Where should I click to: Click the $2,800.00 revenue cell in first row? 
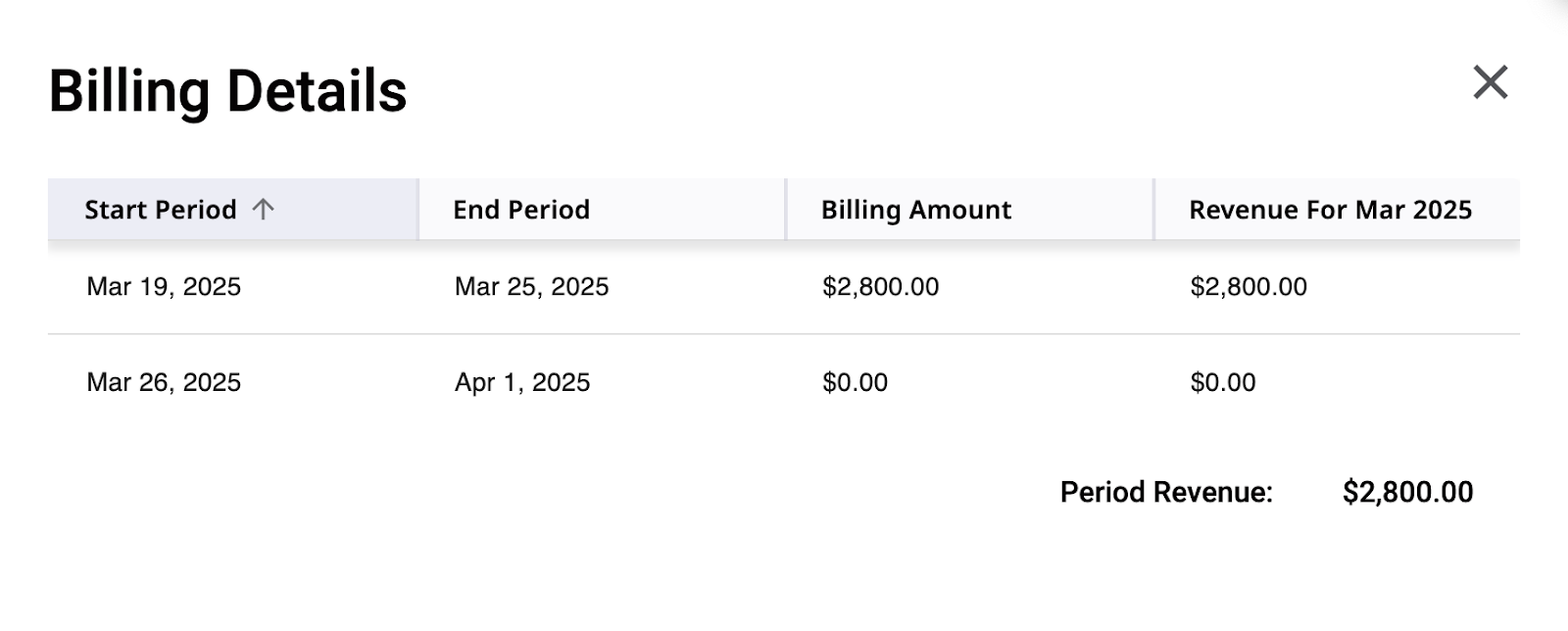coord(1249,287)
